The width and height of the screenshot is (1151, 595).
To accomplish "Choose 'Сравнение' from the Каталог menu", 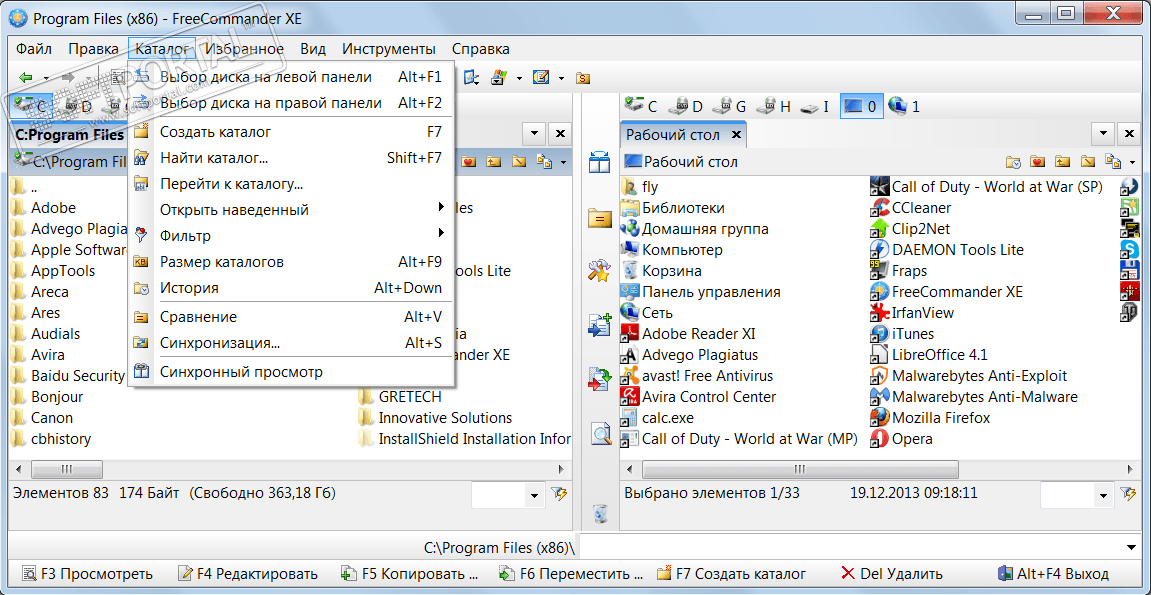I will (291, 318).
